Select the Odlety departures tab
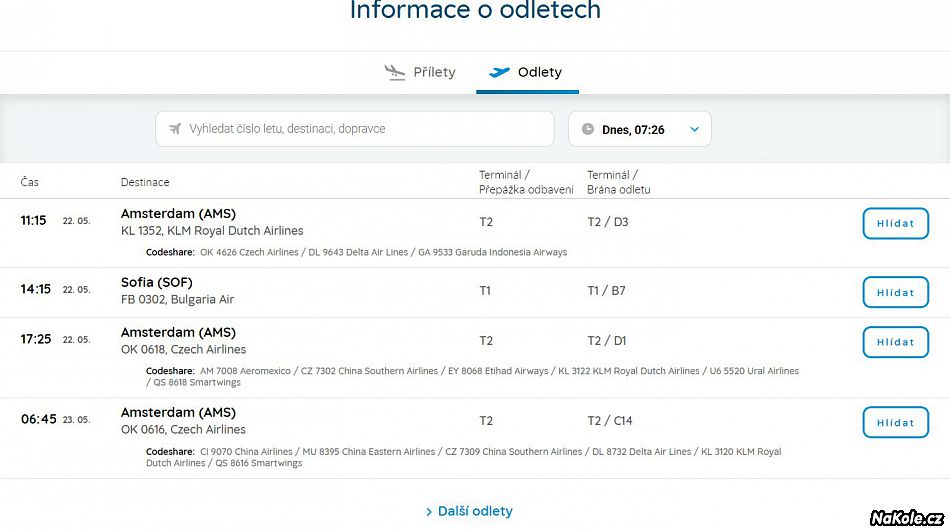 click(x=526, y=72)
